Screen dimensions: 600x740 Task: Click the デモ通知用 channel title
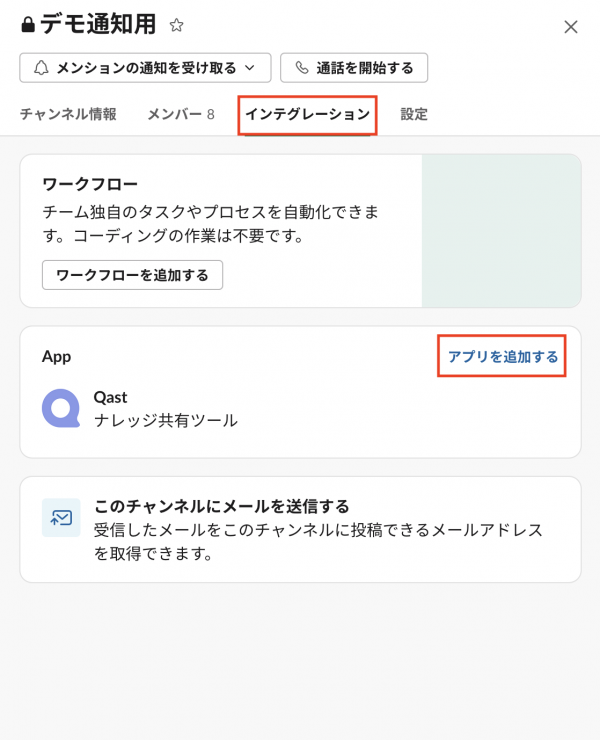(98, 25)
